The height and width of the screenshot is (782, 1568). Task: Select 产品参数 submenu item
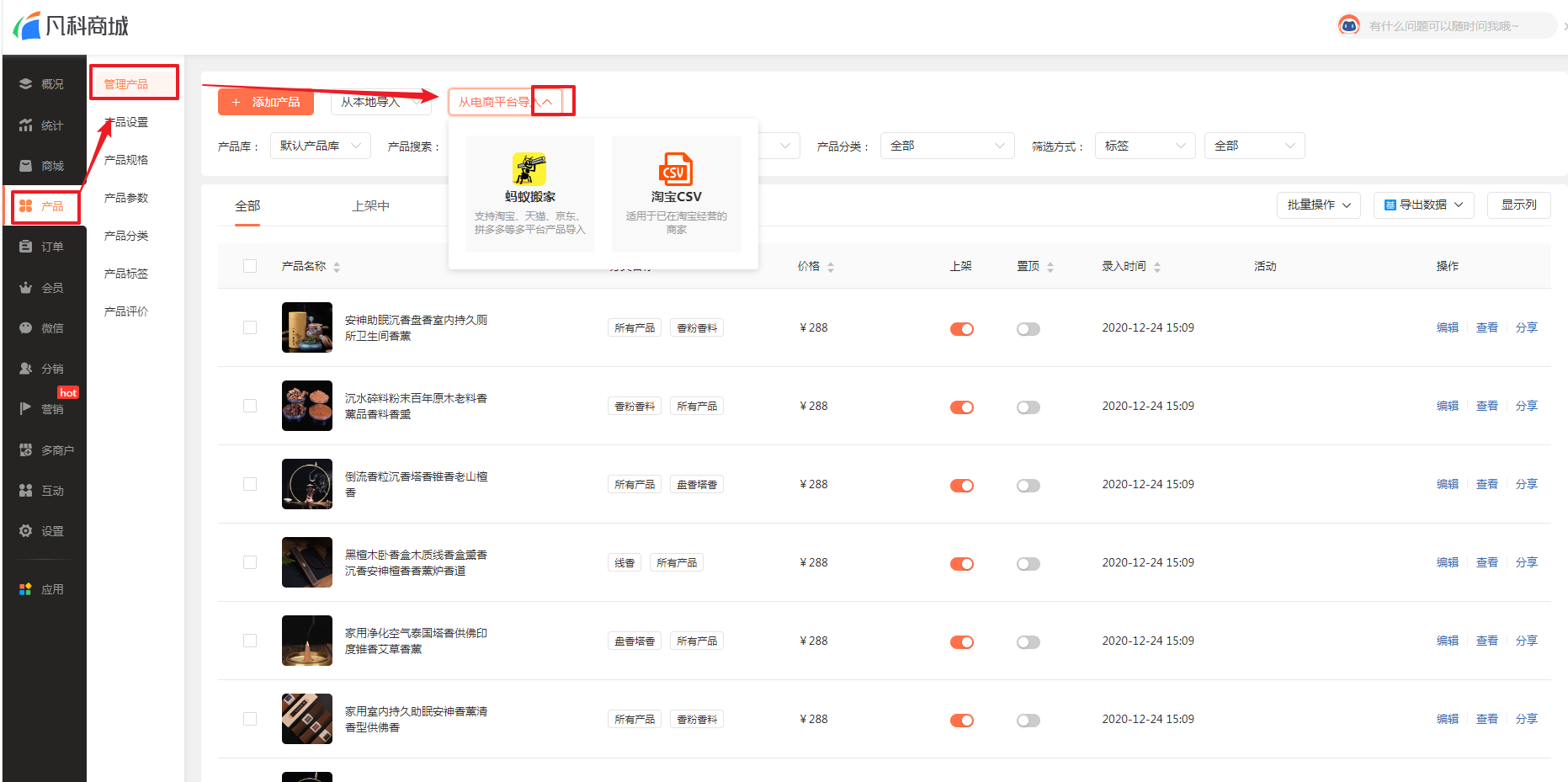click(126, 198)
